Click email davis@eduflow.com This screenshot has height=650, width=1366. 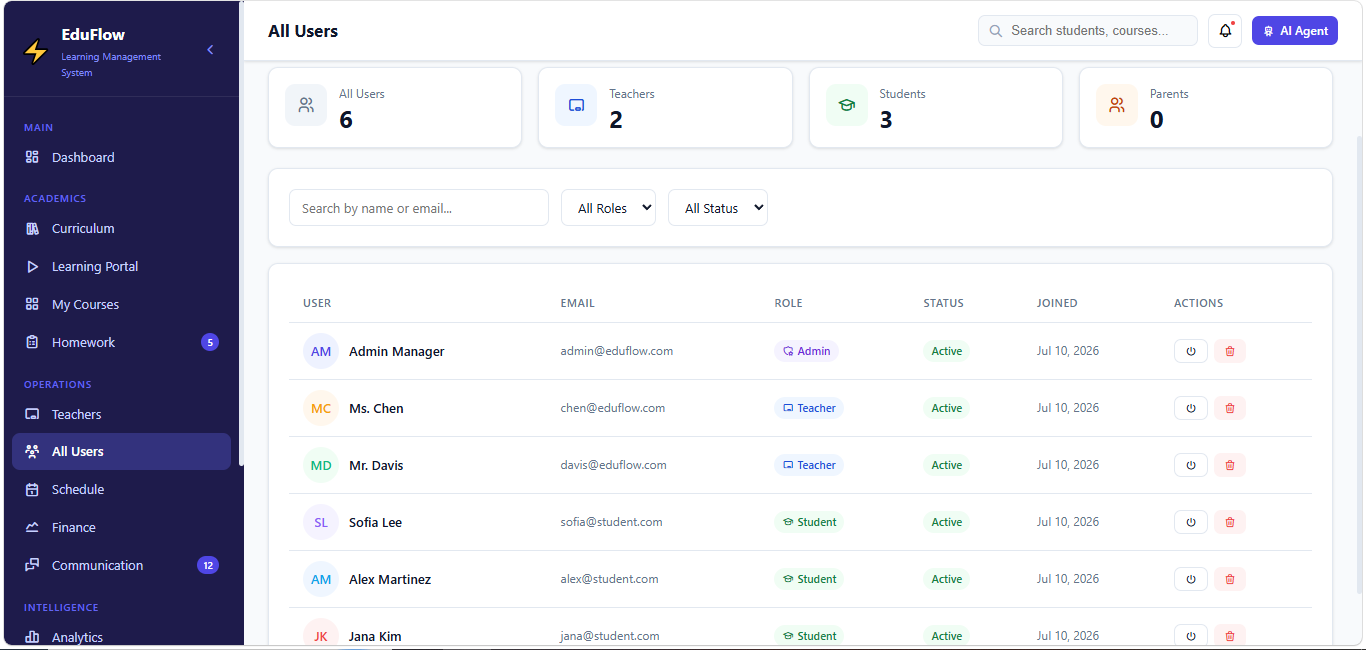[614, 465]
